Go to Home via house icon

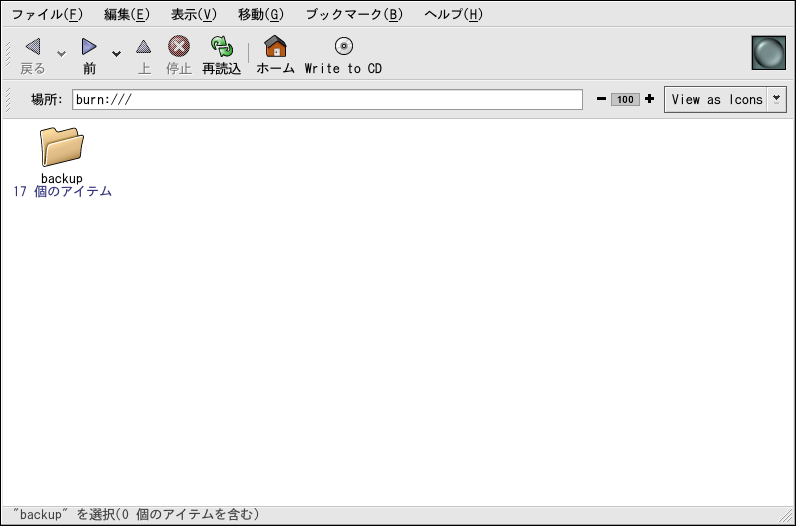pos(275,47)
